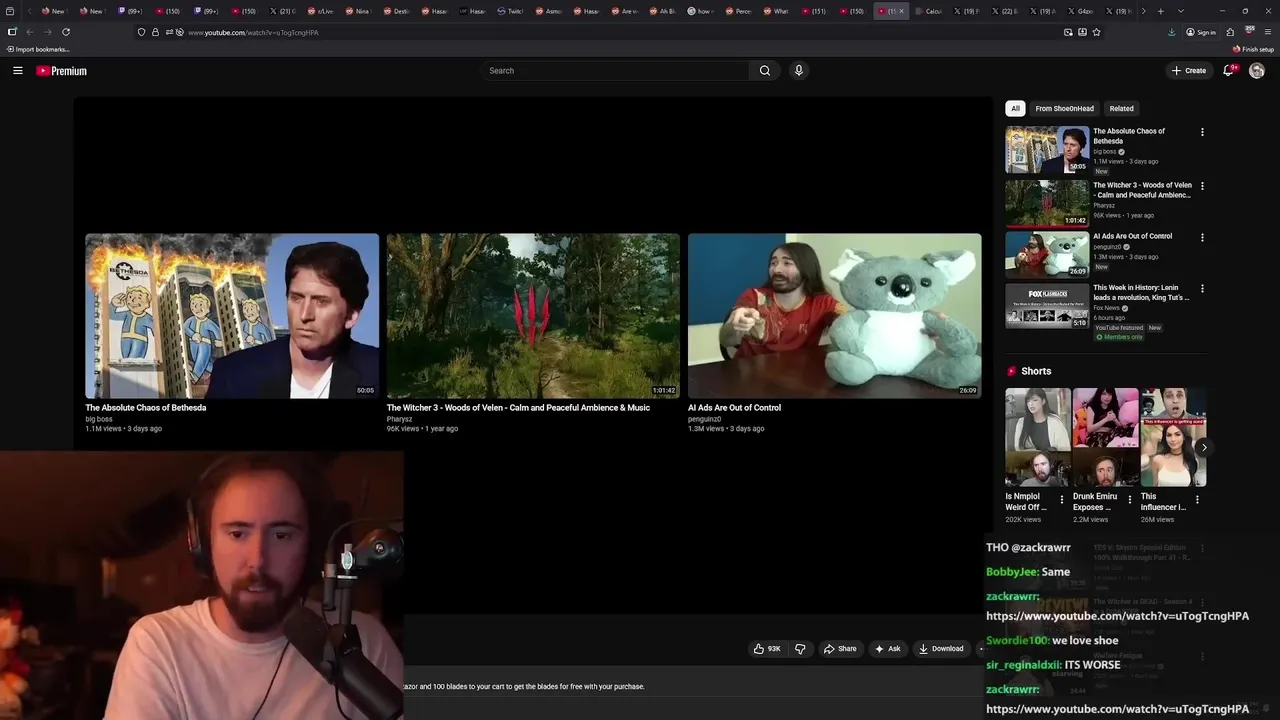Viewport: 1280px width, 720px height.
Task: Click the Ask button
Action: point(887,649)
